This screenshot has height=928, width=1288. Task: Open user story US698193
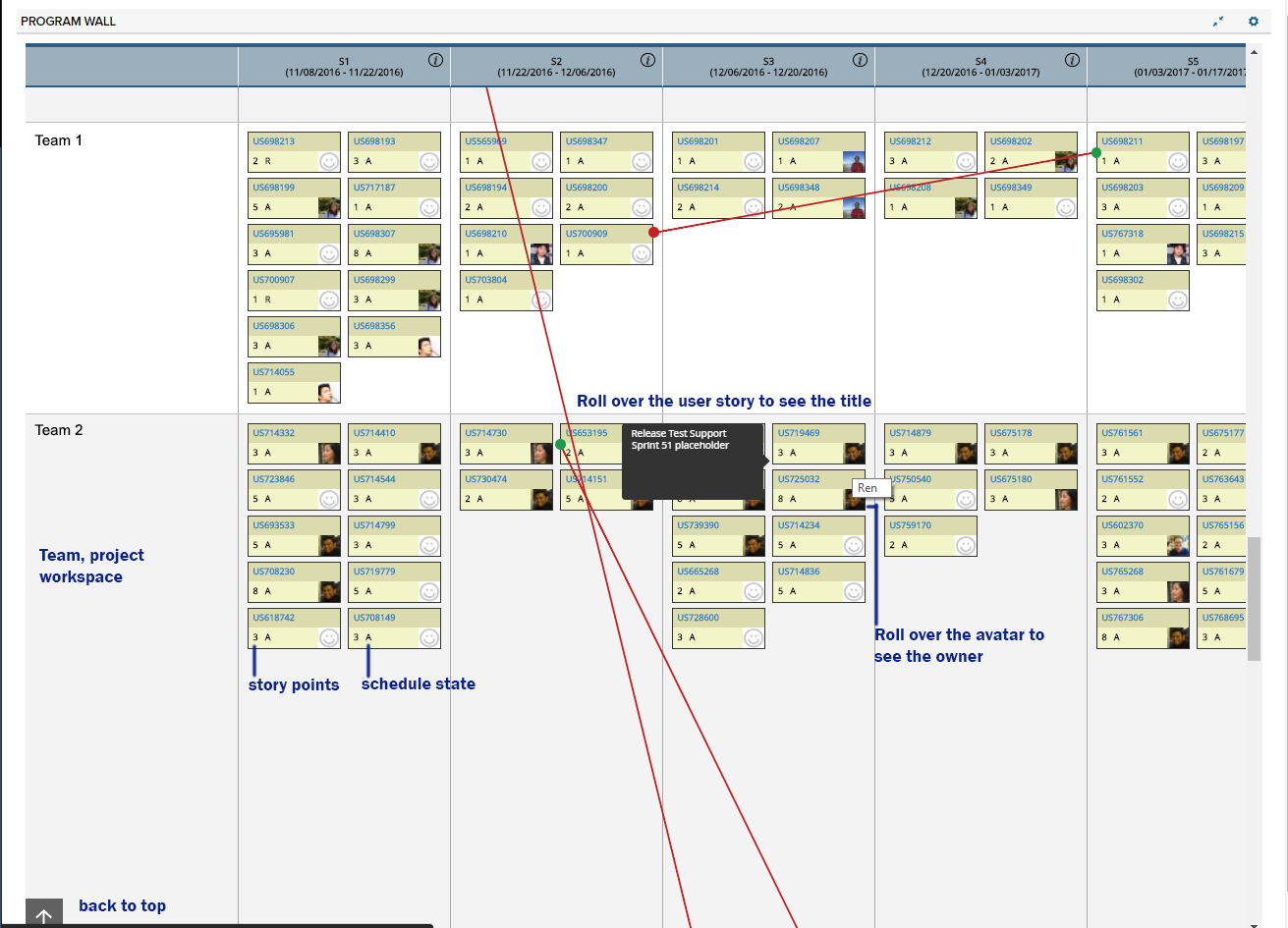tap(374, 141)
